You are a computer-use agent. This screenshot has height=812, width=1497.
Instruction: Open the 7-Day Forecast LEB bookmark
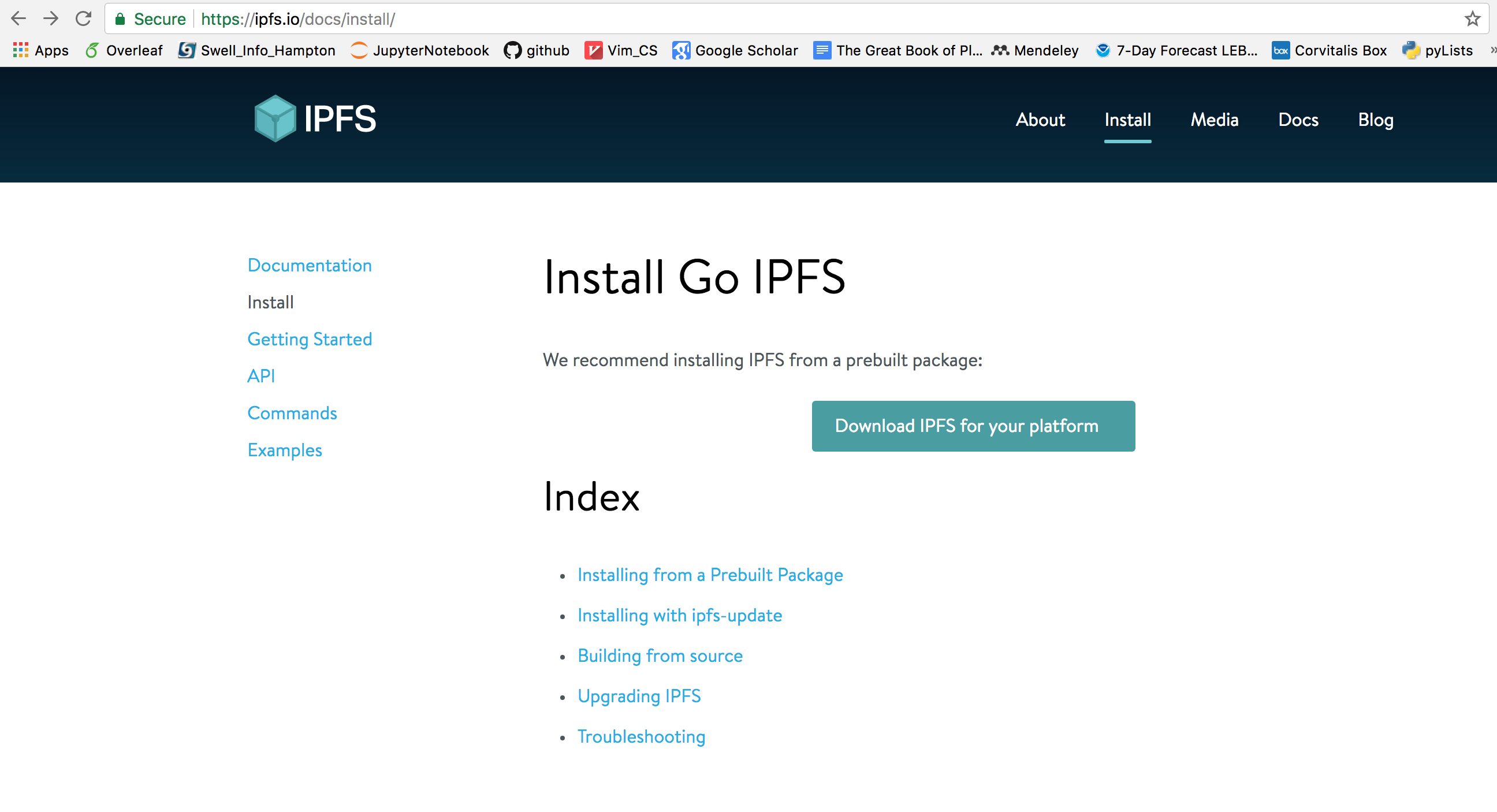click(1176, 51)
